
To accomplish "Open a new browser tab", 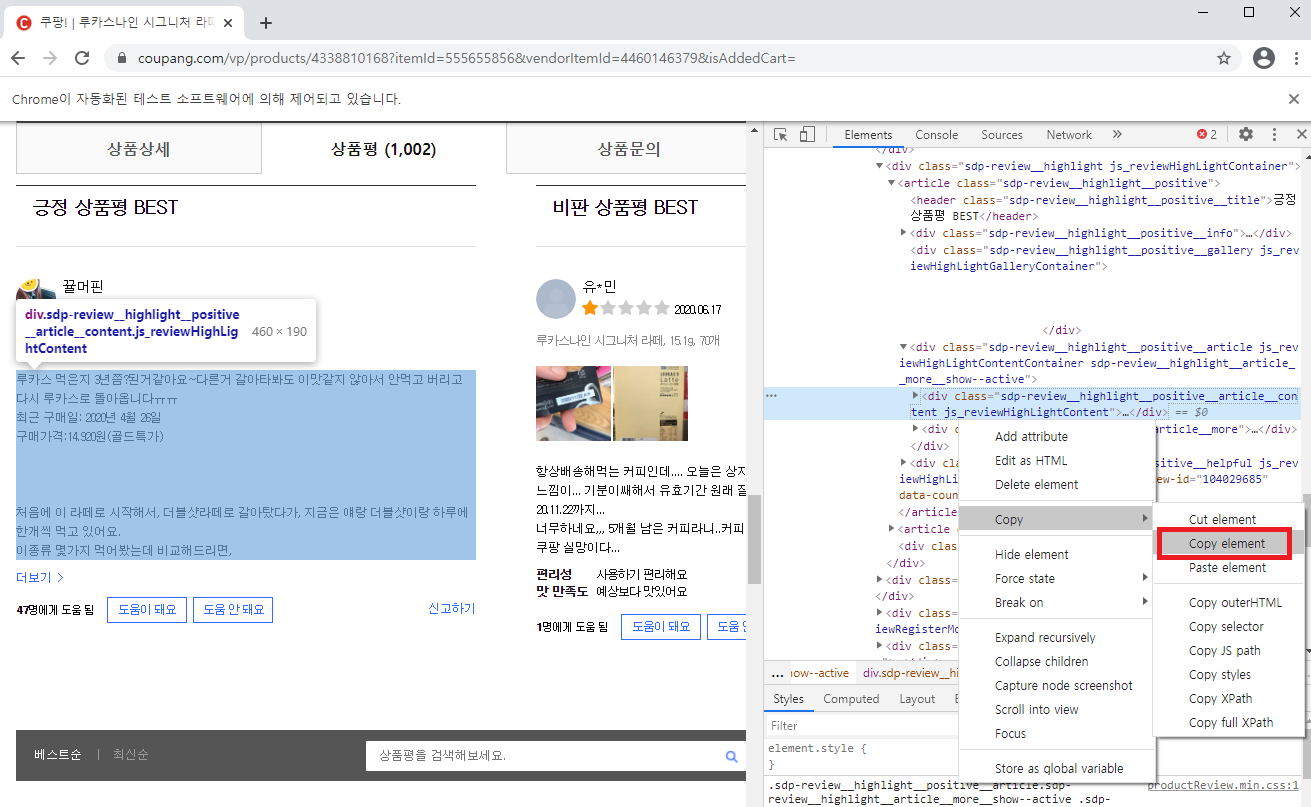I will click(265, 23).
